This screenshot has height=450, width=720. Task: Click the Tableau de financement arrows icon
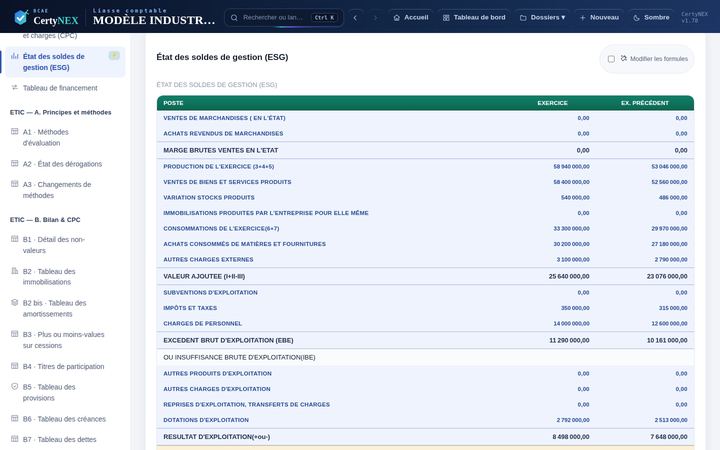click(x=15, y=87)
